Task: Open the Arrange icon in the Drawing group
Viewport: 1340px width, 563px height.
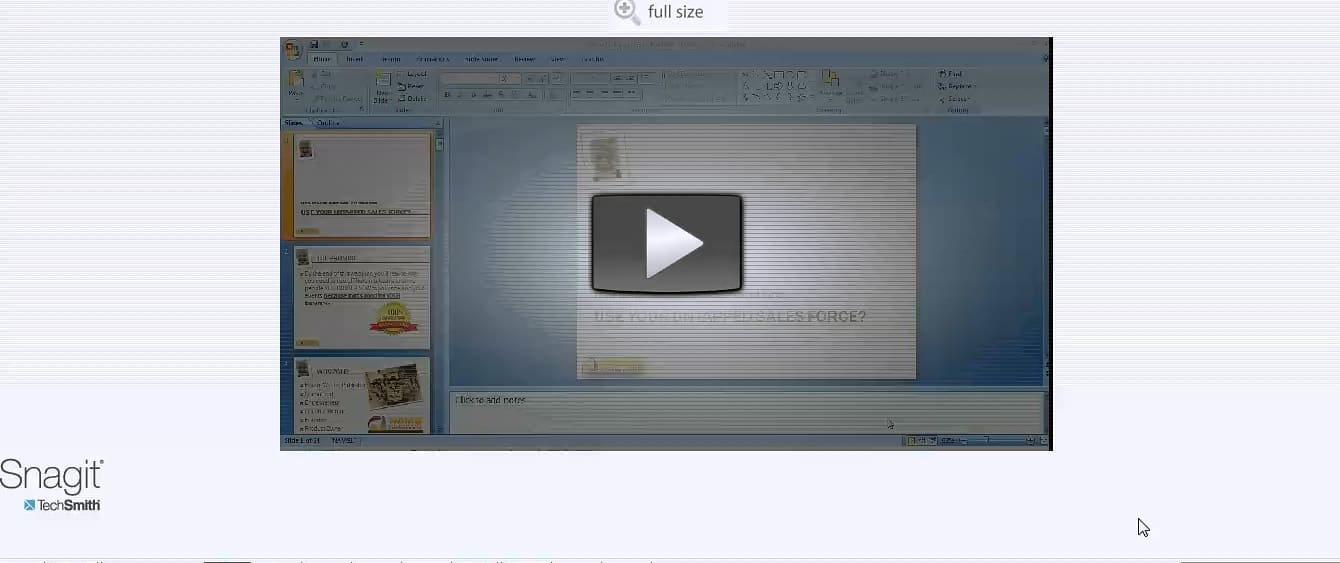Action: [829, 80]
